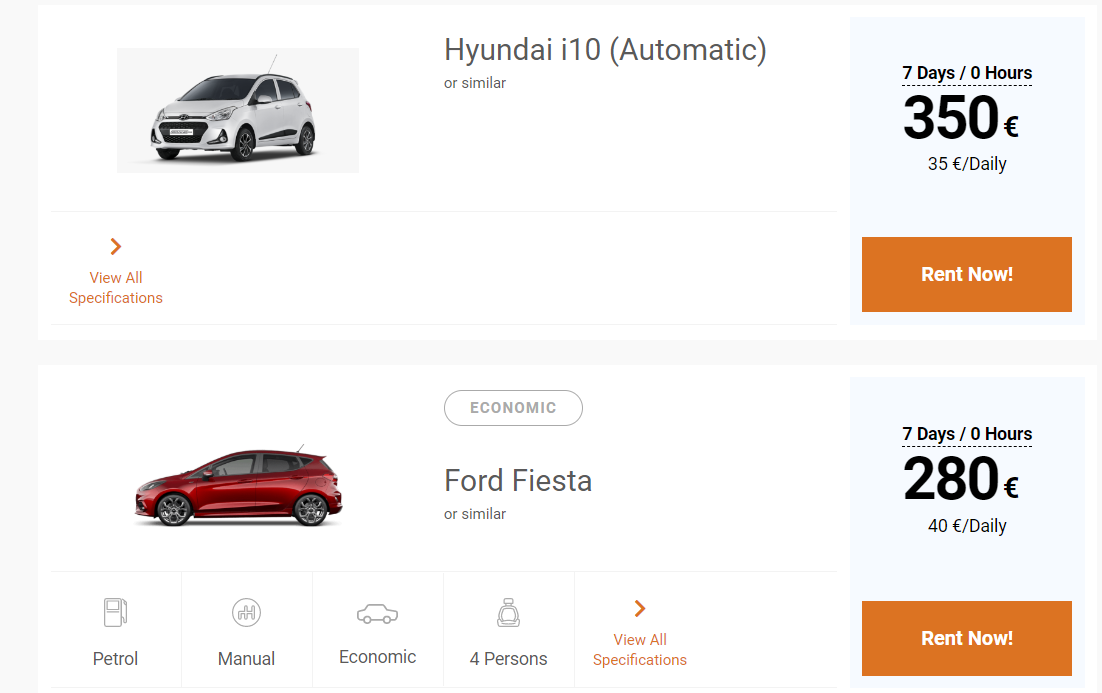1102x693 pixels.
Task: Click the Manual gearbox icon
Action: [x=247, y=612]
